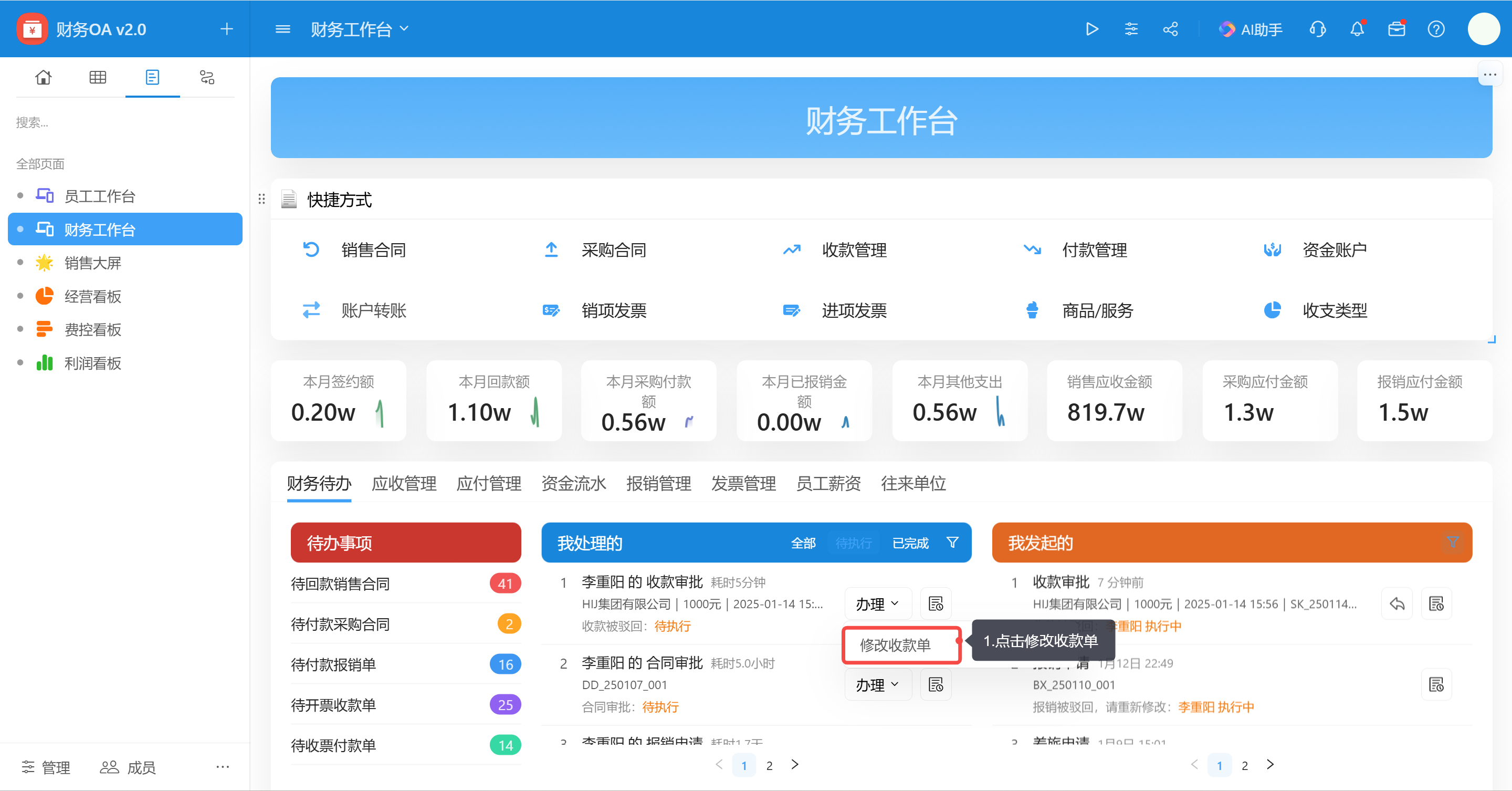
Task: Open 经营看板 page in sidebar
Action: click(125, 296)
